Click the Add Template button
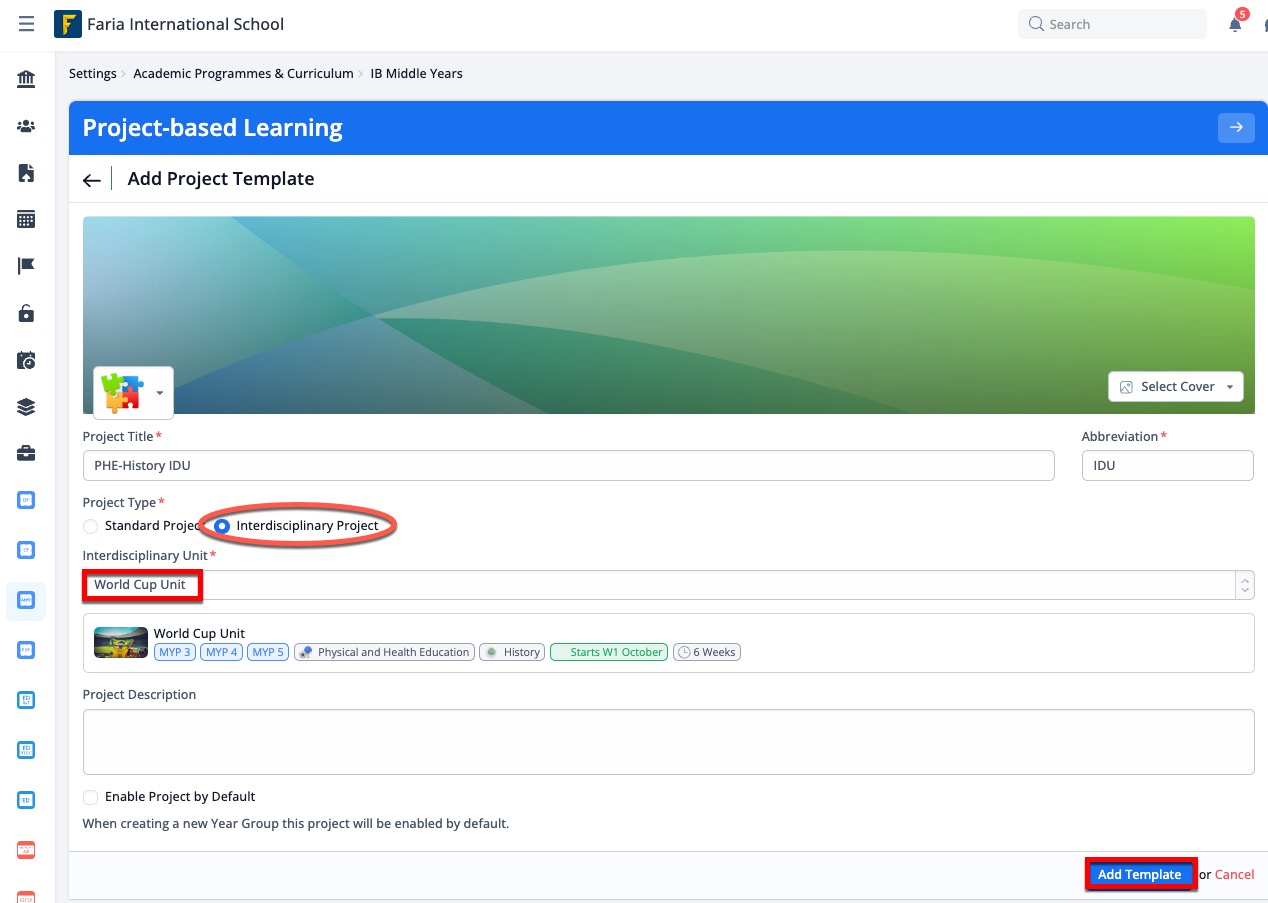Screen dimensions: 1268x903 click(x=1139, y=874)
